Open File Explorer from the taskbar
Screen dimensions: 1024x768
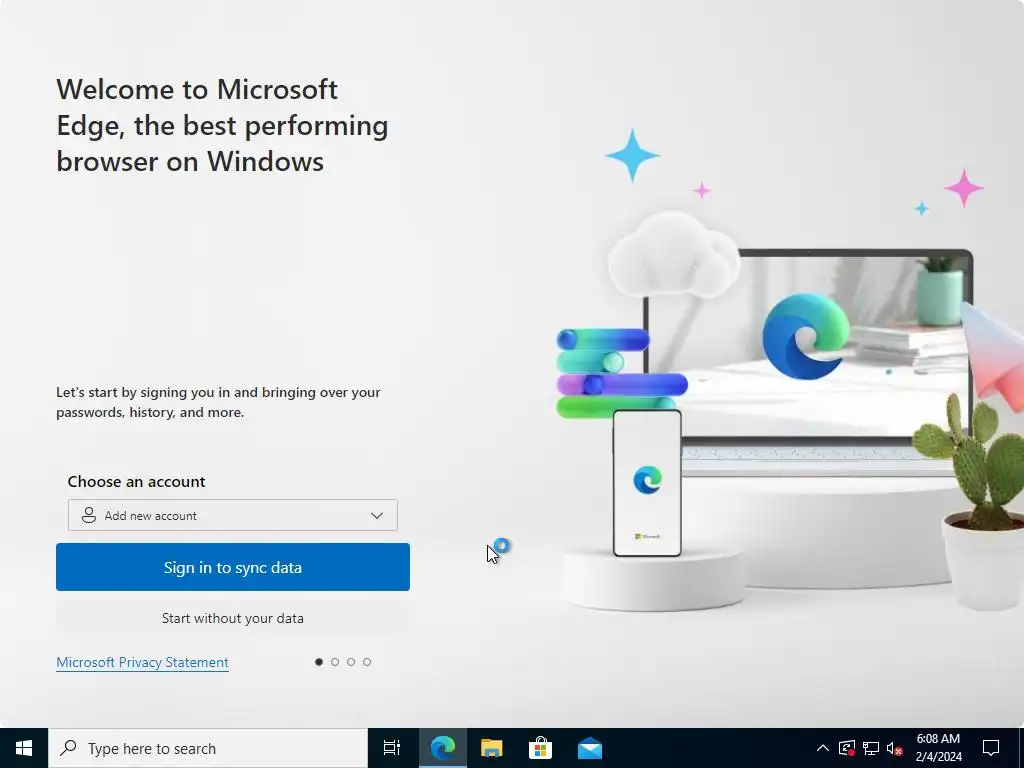tap(492, 748)
